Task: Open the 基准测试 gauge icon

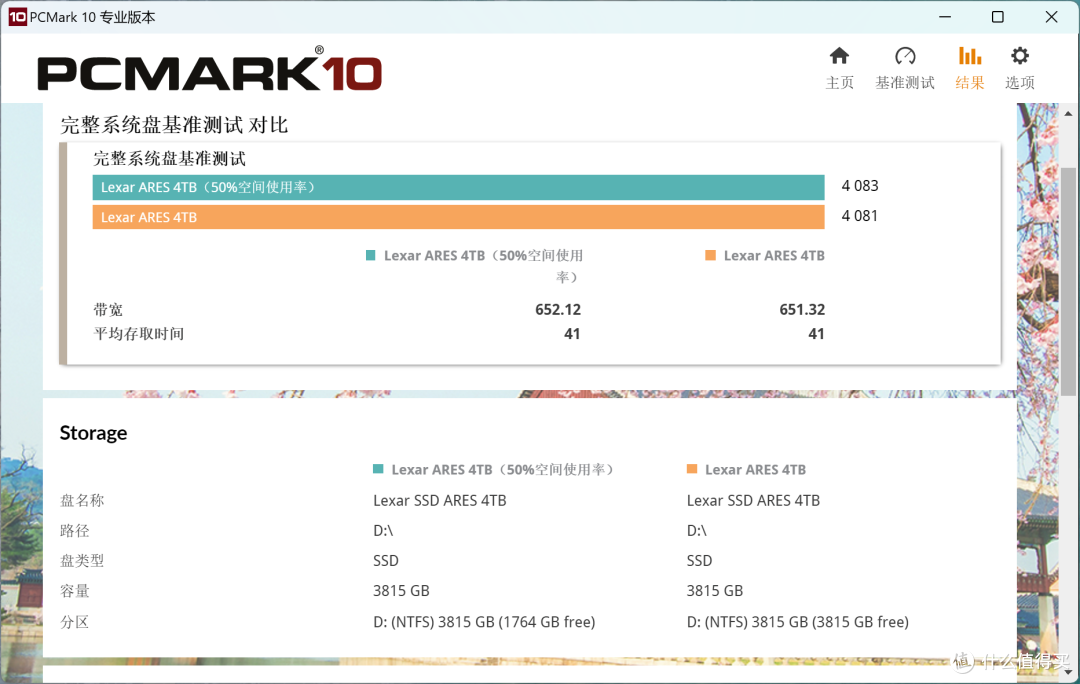Action: pyautogui.click(x=905, y=56)
